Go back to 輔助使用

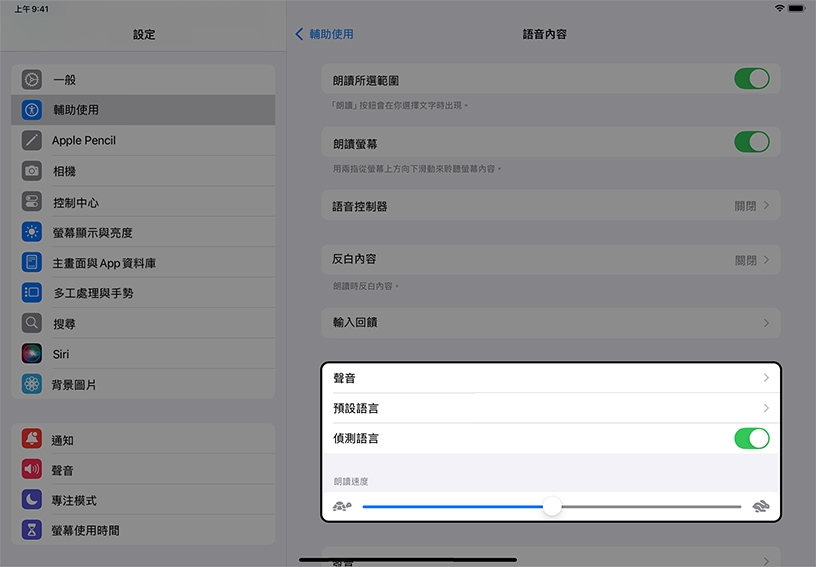click(325, 34)
